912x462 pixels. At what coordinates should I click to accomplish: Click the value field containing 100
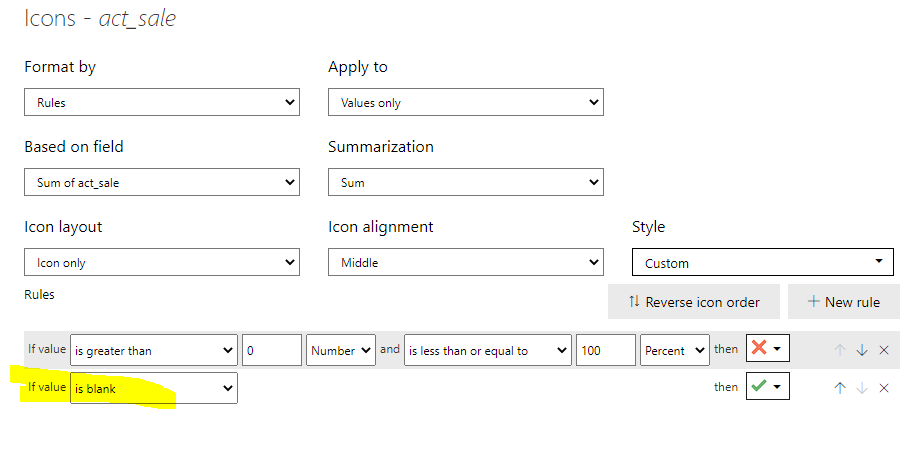point(605,350)
